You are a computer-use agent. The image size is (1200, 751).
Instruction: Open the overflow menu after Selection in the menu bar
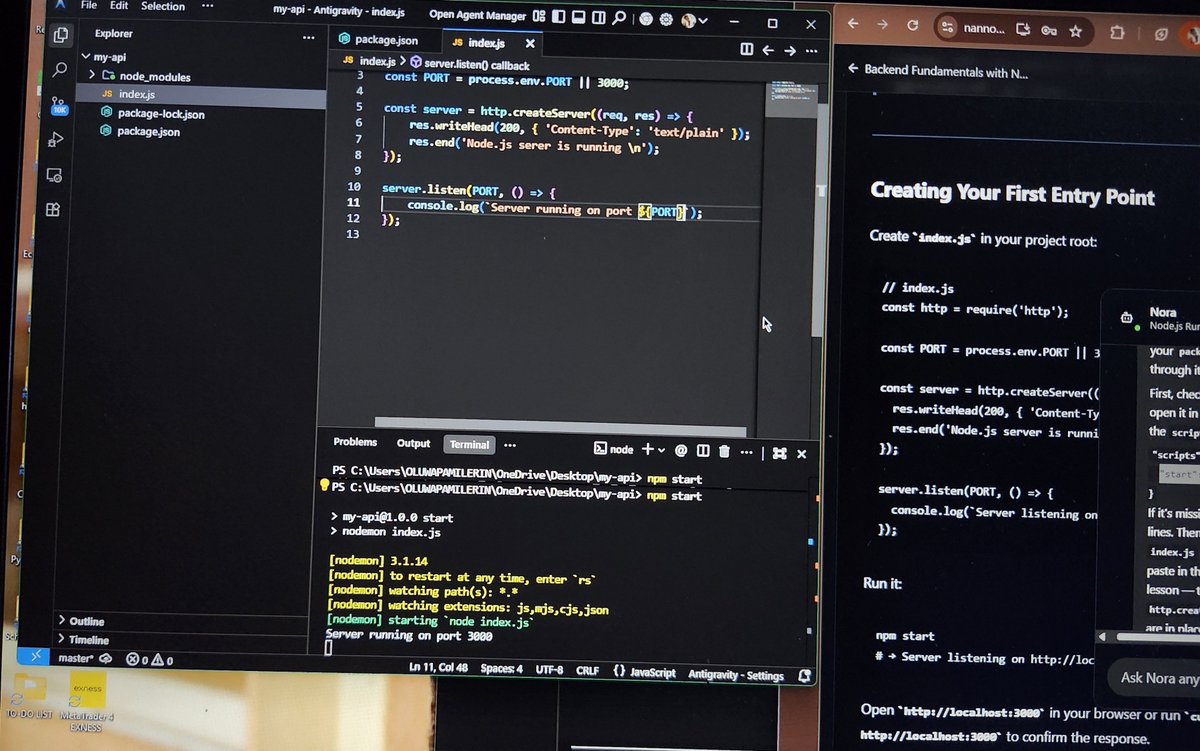click(207, 7)
